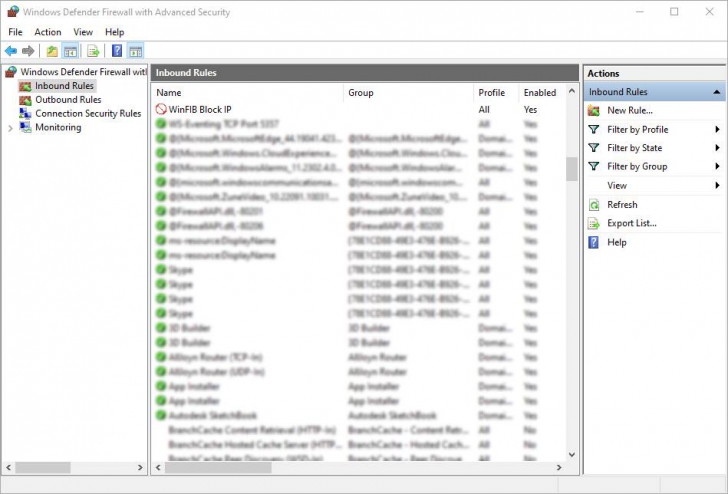
Task: Sort rules by the Name column header
Action: [247, 92]
